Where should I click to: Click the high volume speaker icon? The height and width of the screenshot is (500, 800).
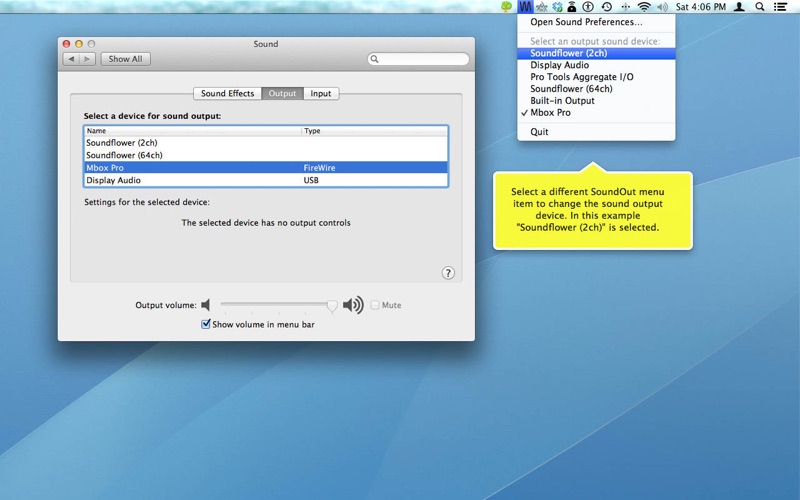coord(353,305)
